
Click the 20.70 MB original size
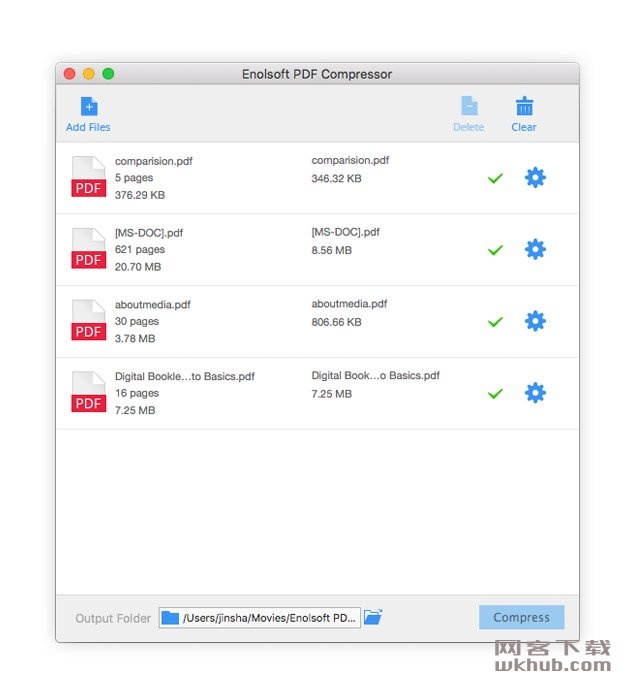click(138, 267)
